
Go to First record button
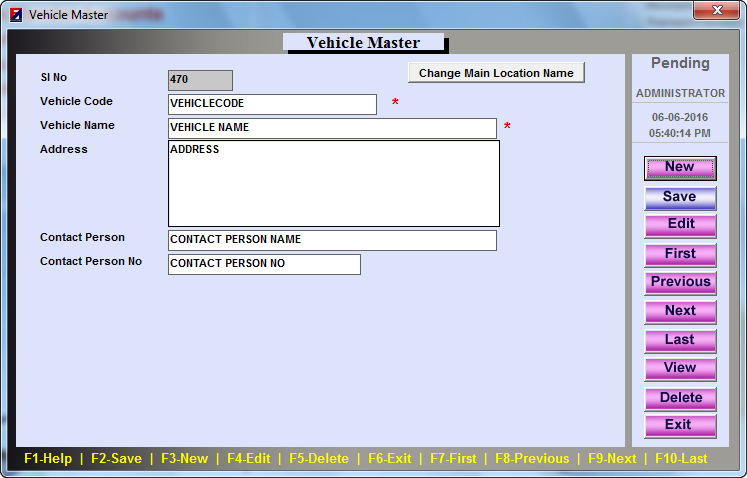[680, 254]
